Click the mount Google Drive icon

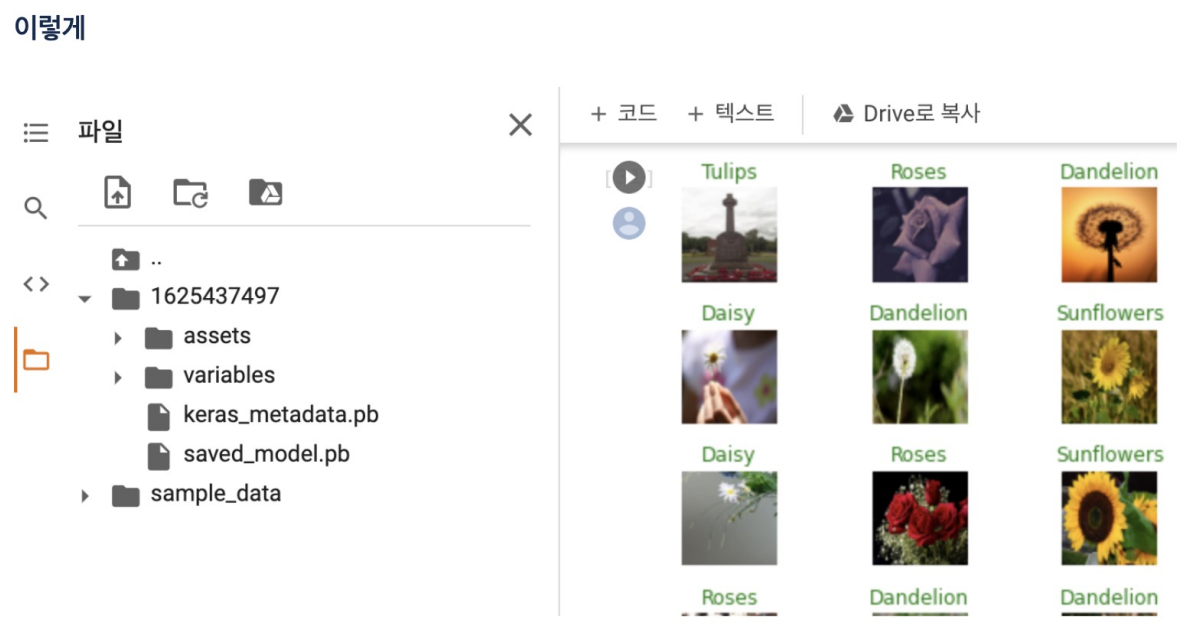[x=266, y=193]
